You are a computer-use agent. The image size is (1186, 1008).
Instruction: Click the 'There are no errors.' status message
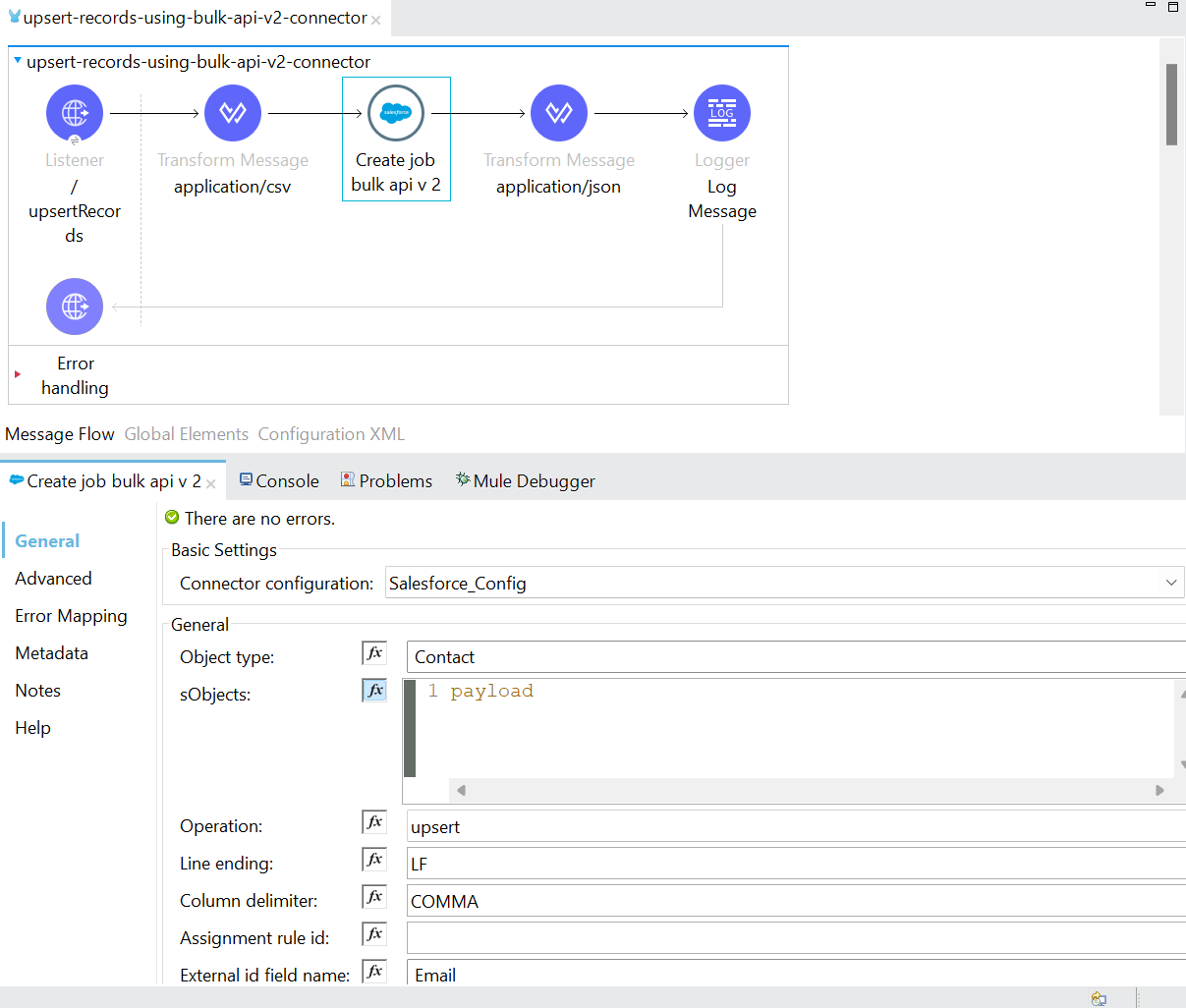point(259,519)
